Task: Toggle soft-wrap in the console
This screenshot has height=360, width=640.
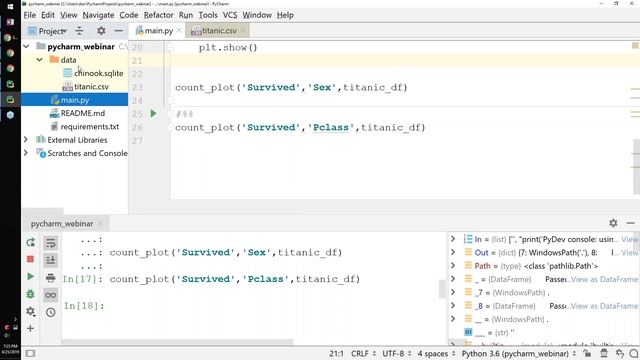Action: (51, 243)
